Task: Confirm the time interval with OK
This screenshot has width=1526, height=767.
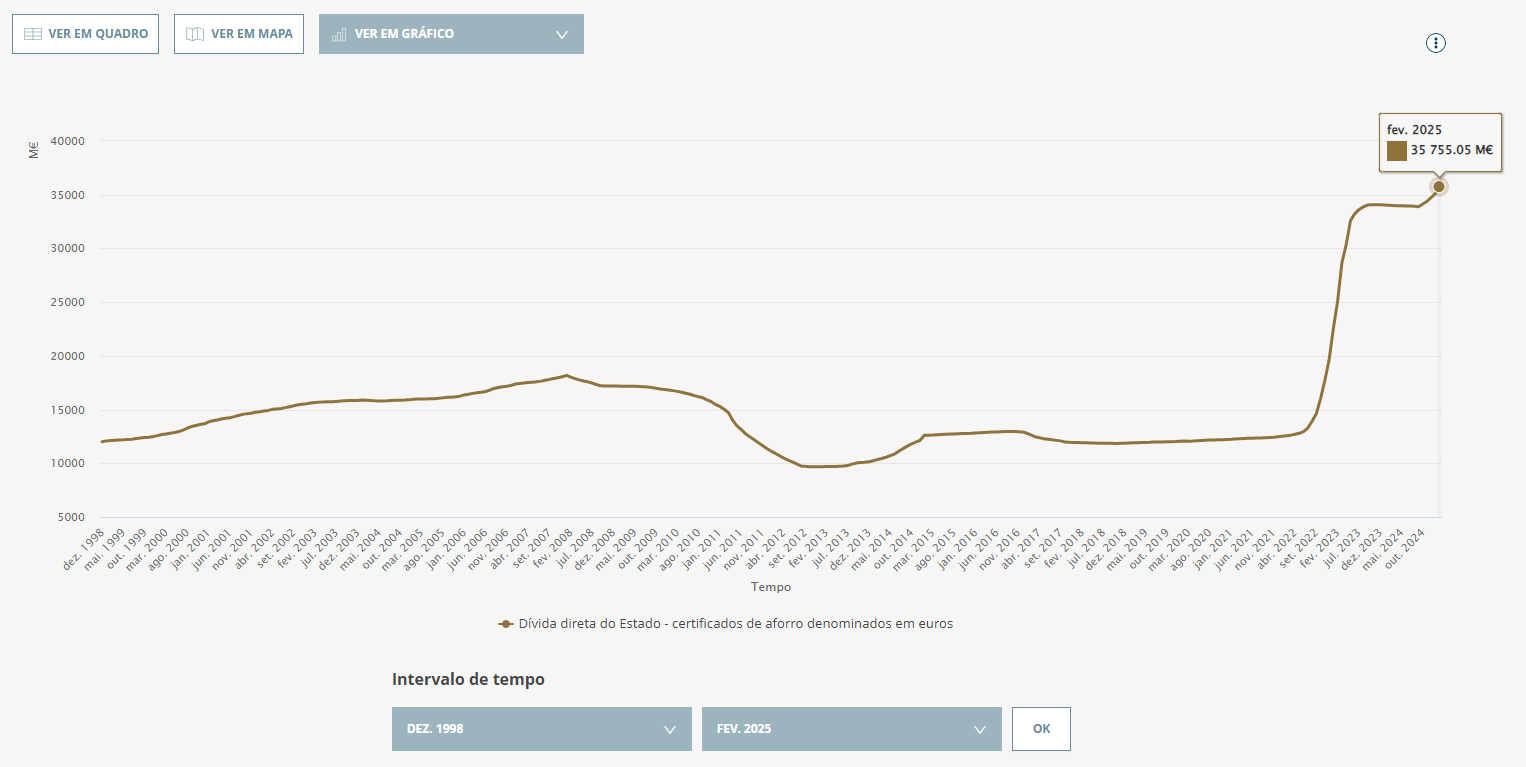Action: (x=1041, y=729)
